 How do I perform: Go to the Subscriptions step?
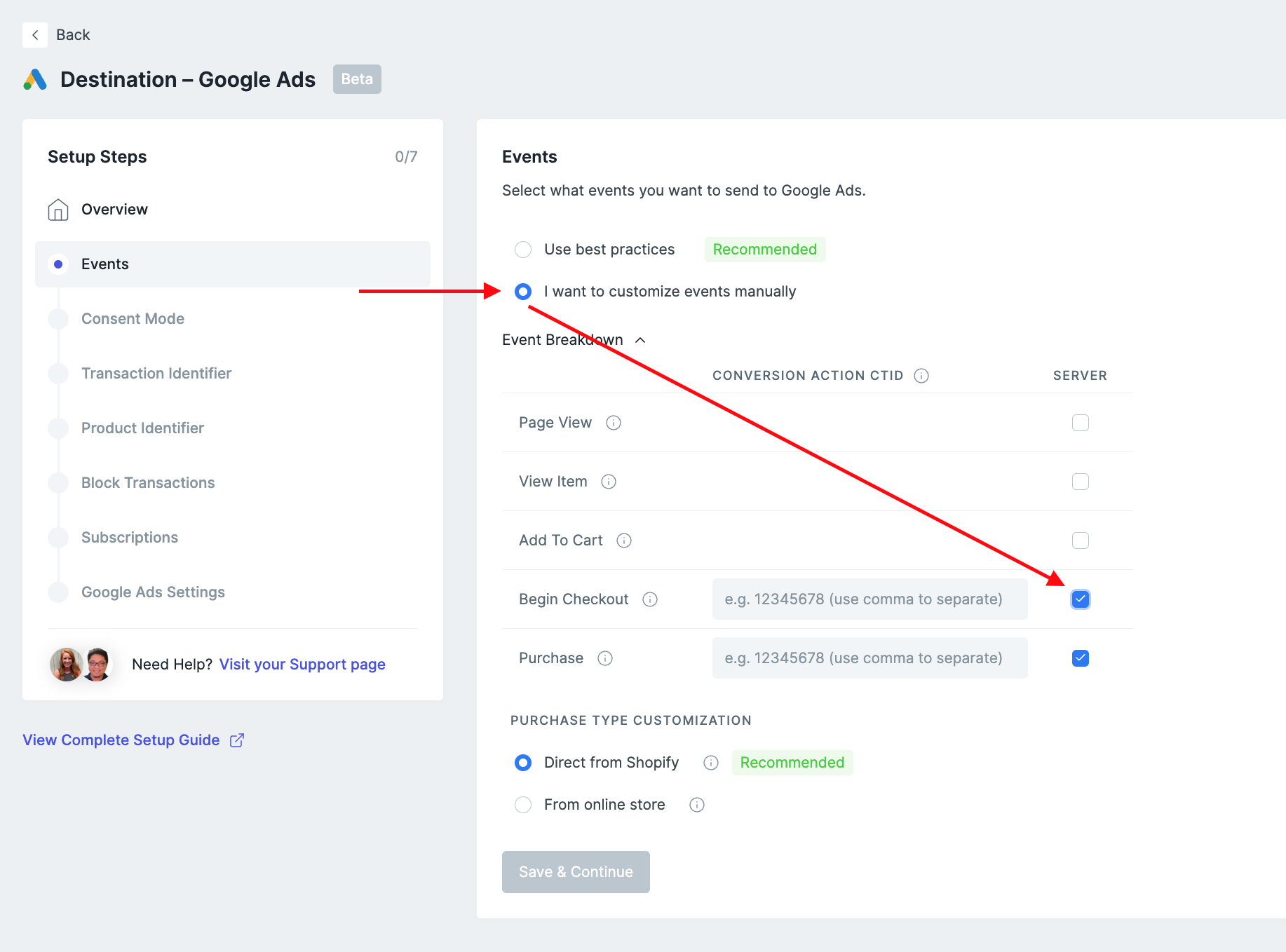coord(130,538)
